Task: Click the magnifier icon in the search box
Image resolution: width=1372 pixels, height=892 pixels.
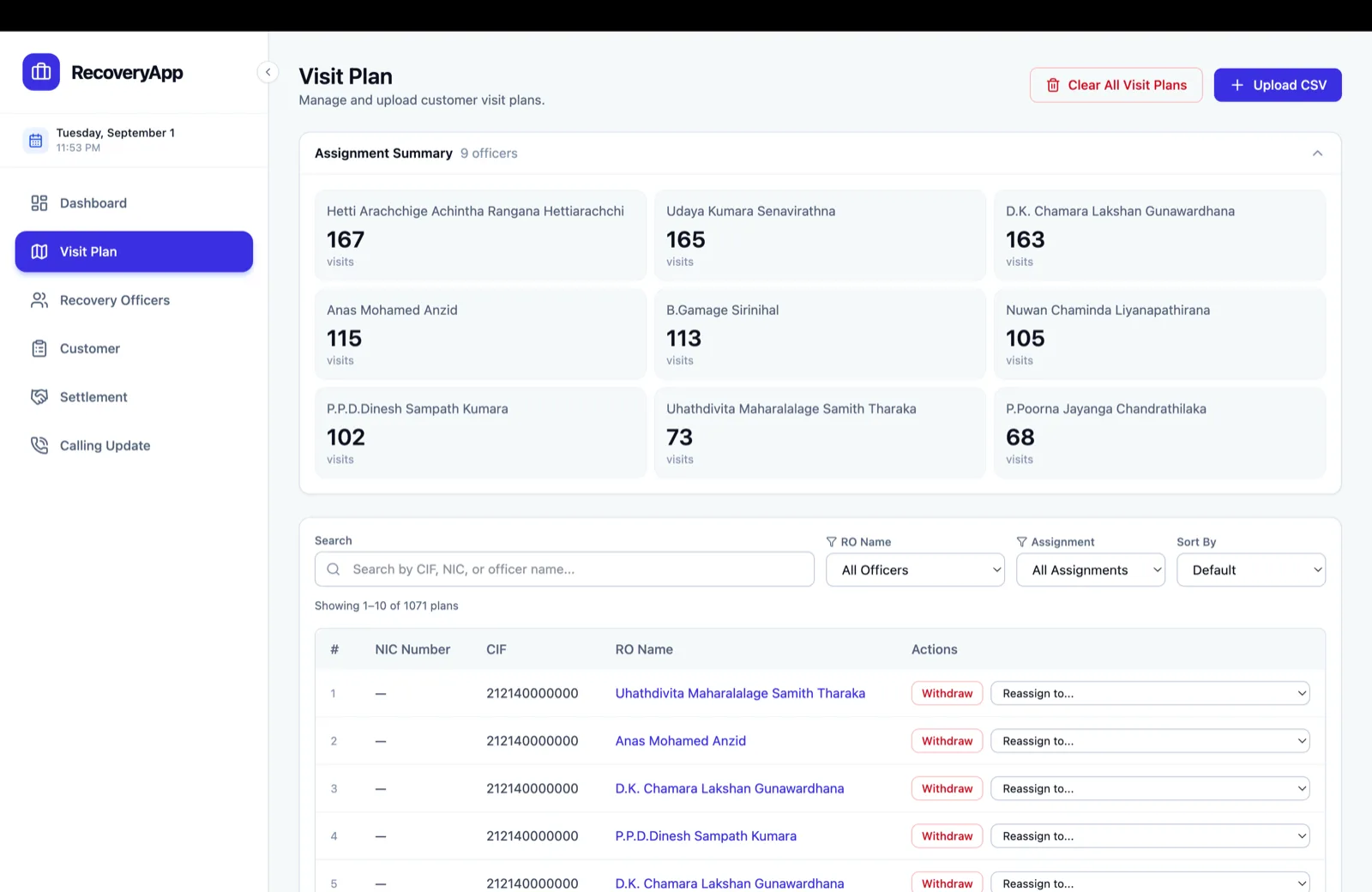Action: (x=334, y=569)
